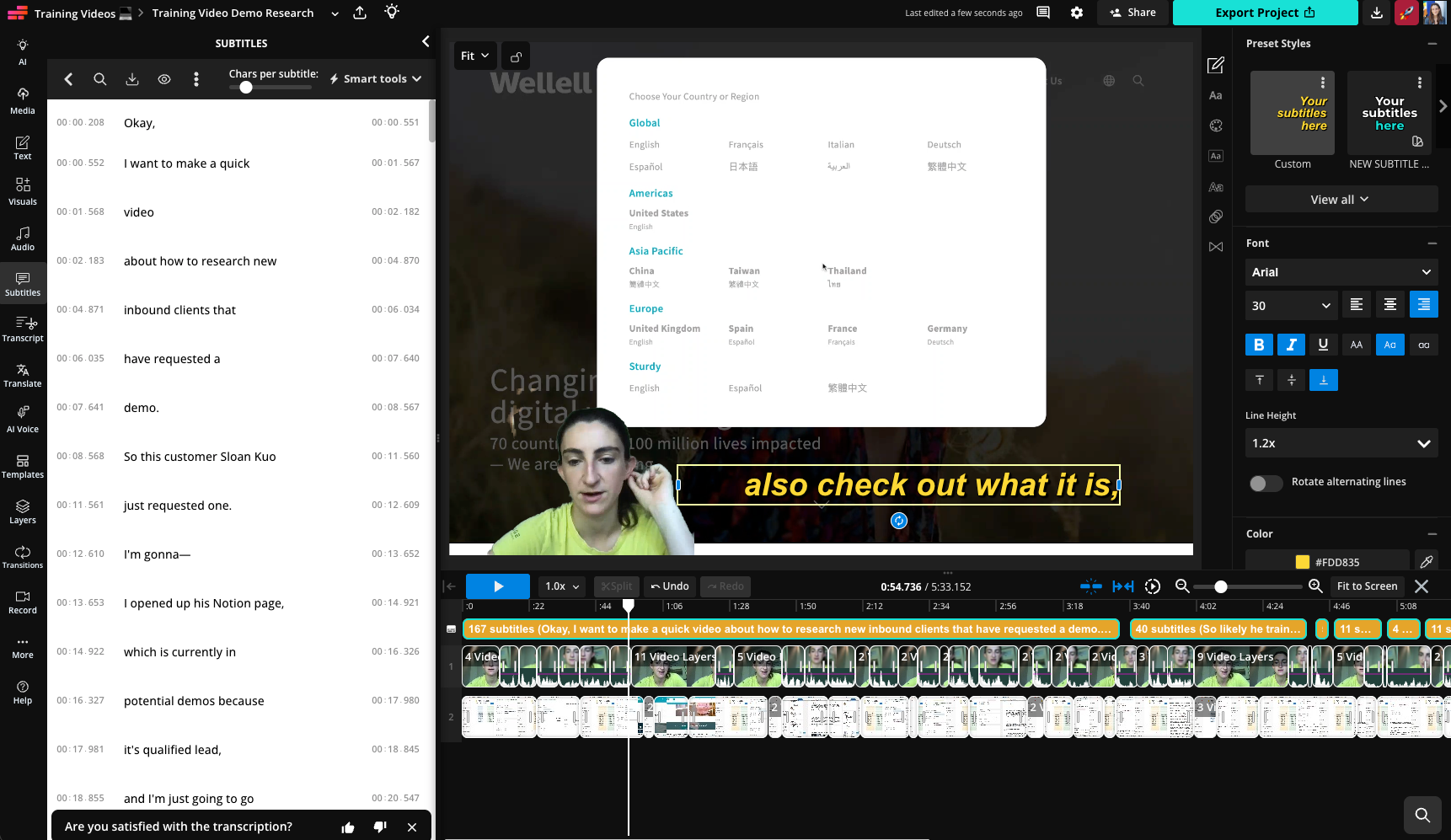Open the Fit zoom dropdown

pyautogui.click(x=474, y=56)
